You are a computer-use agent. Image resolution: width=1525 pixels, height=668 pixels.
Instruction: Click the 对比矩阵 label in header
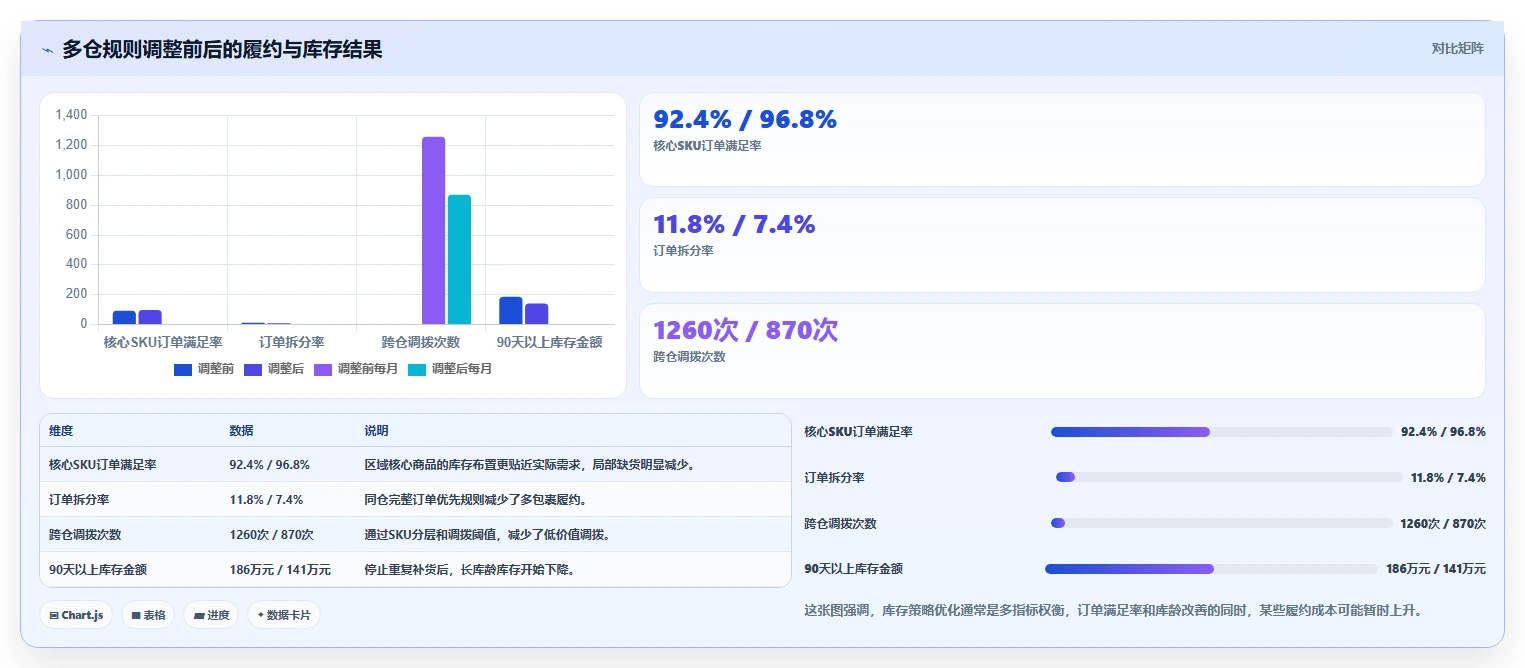pyautogui.click(x=1457, y=48)
